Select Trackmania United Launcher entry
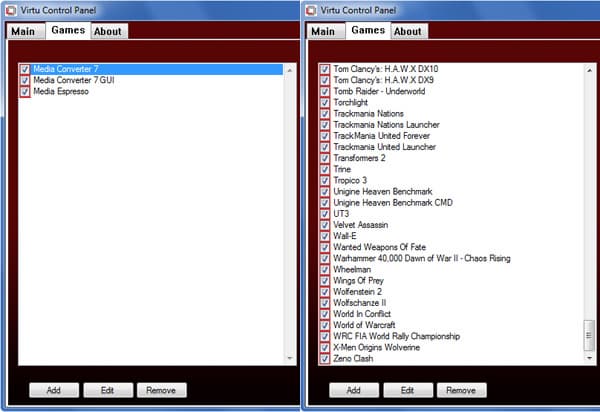The height and width of the screenshot is (412, 600). [x=385, y=147]
